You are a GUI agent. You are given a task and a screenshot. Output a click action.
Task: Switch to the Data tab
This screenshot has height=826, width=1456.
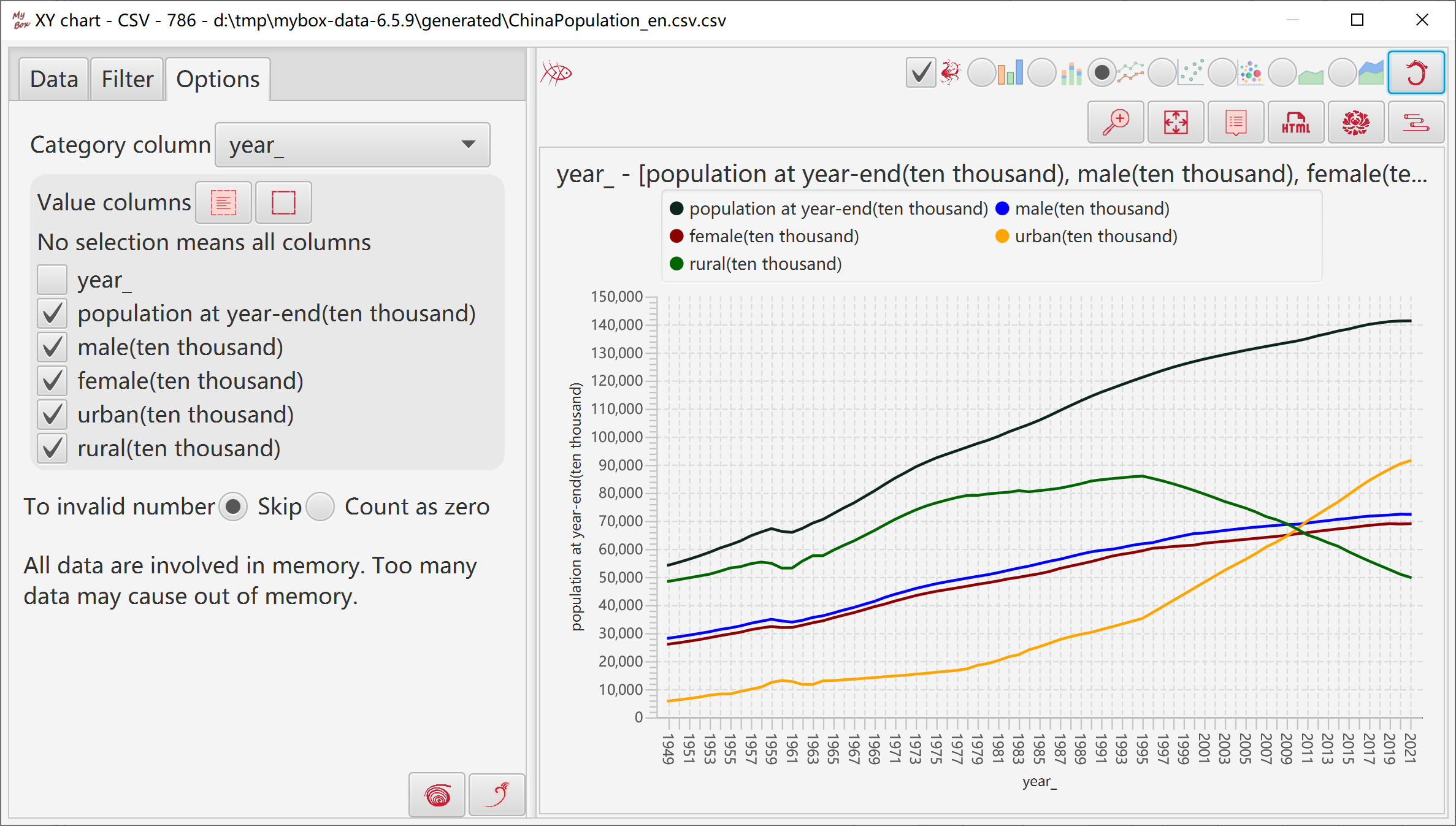coord(54,79)
